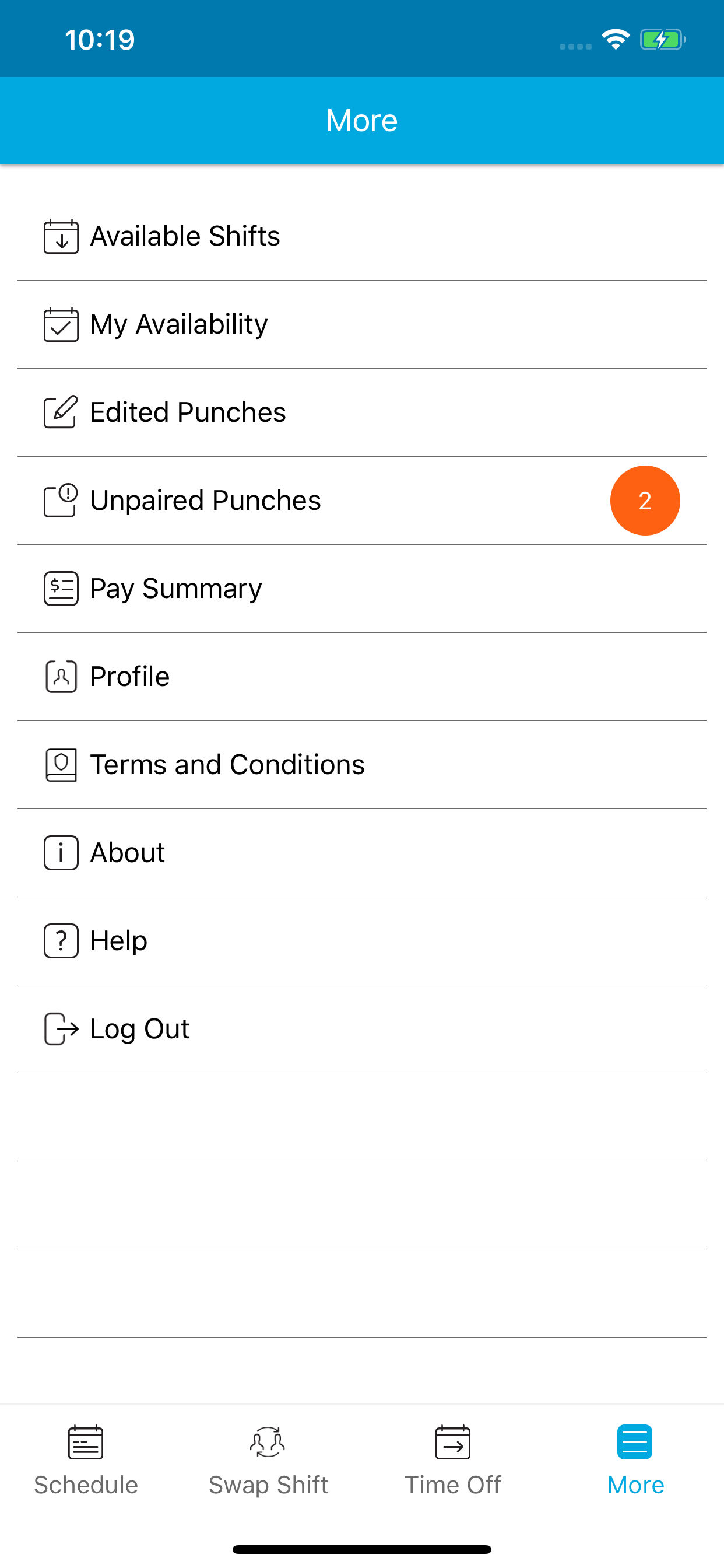The height and width of the screenshot is (1568, 724).
Task: Tap the battery indicator in status bar
Action: click(x=662, y=40)
